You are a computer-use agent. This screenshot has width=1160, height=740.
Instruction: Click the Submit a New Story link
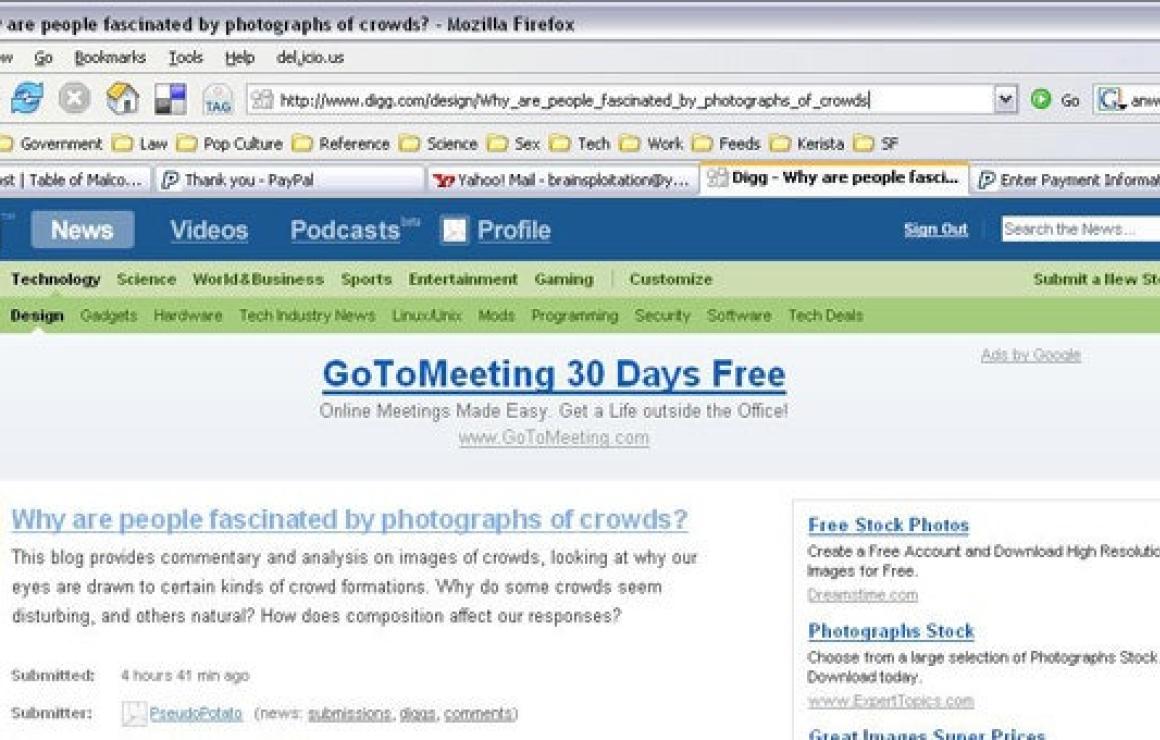[x=1096, y=279]
